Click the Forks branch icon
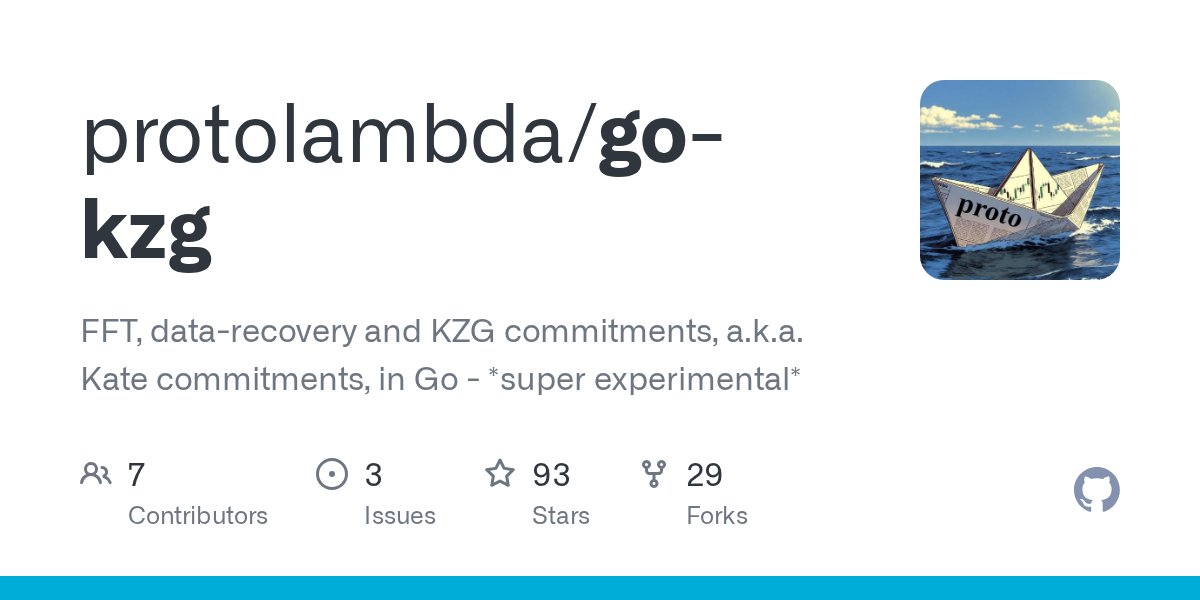Image resolution: width=1200 pixels, height=600 pixels. [x=654, y=474]
